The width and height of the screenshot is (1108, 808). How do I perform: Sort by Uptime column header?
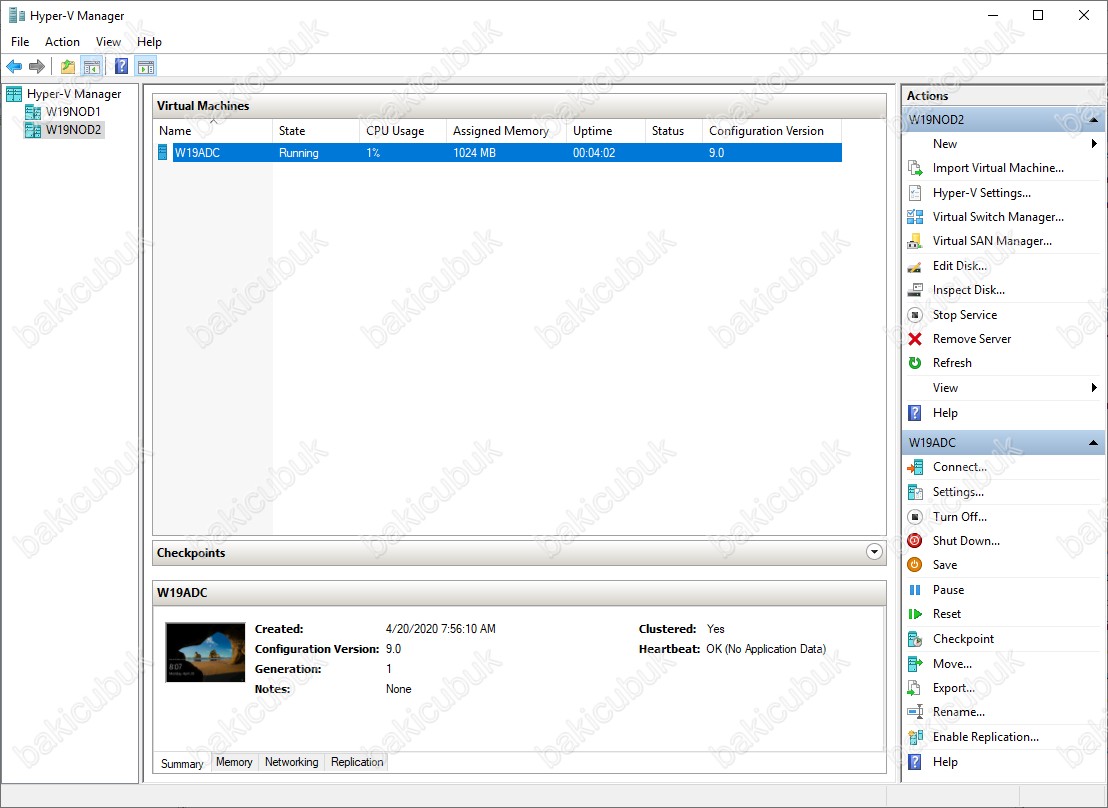coord(606,131)
